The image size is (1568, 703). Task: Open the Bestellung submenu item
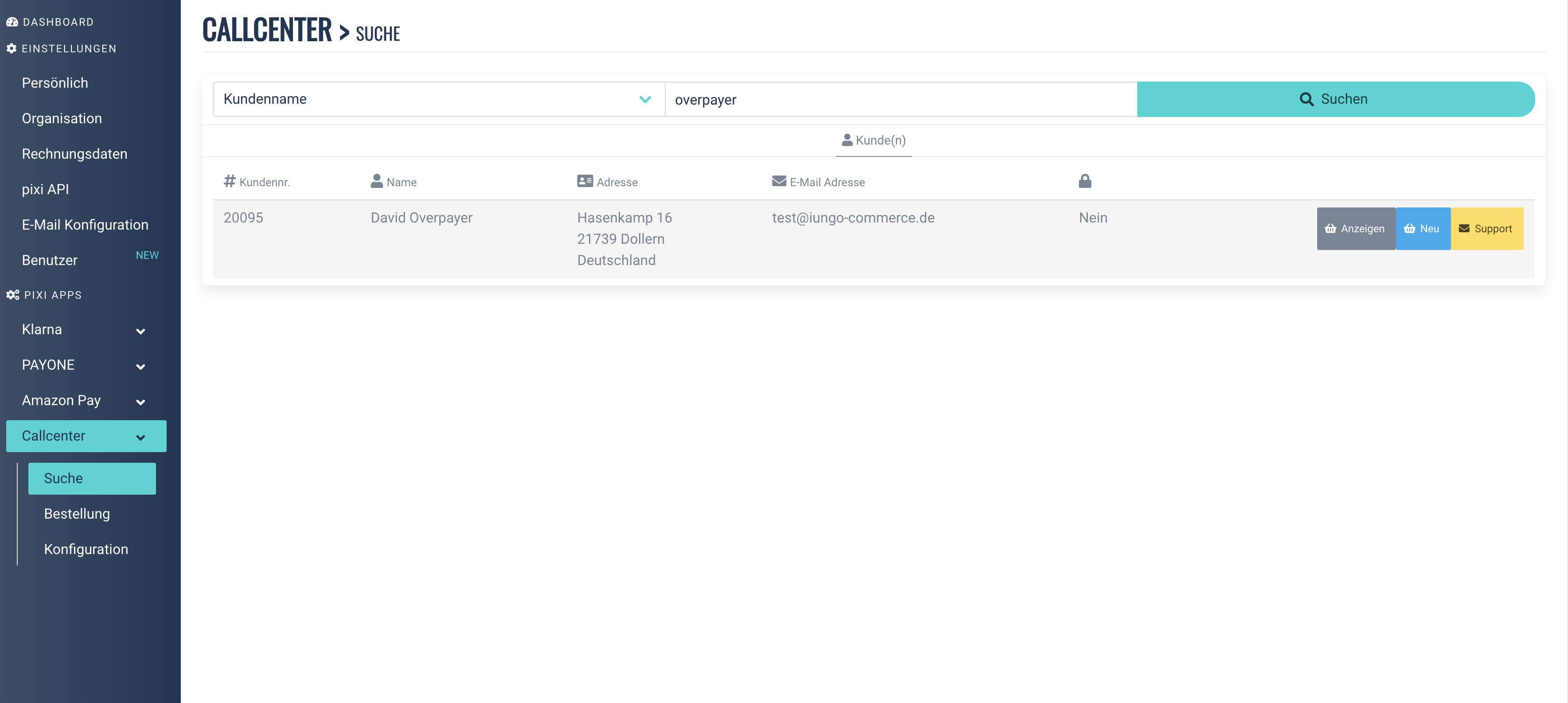(x=77, y=514)
